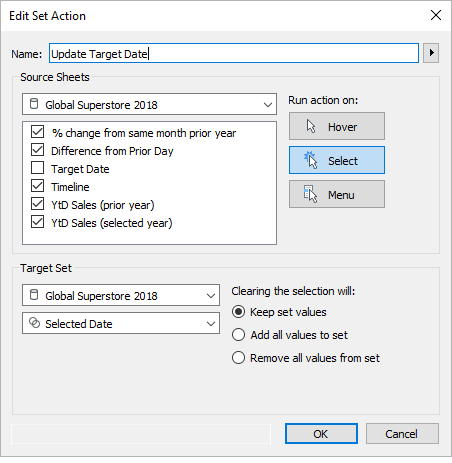The width and height of the screenshot is (452, 463).
Task: Open the Selected Date set dropdown
Action: [x=121, y=323]
